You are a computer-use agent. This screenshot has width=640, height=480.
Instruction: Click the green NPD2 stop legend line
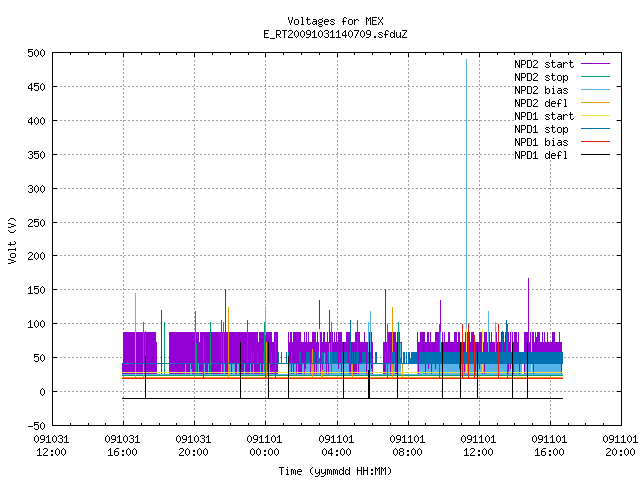pos(595,76)
